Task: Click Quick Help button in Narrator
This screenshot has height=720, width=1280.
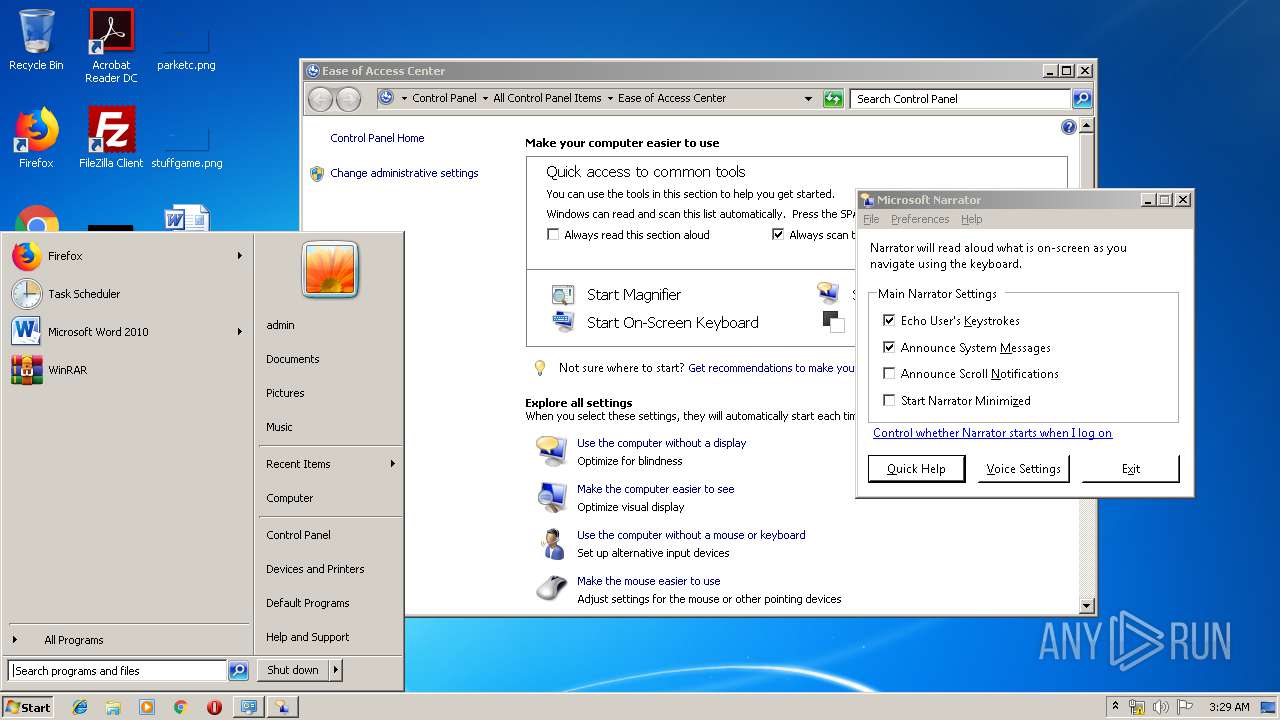Action: [x=916, y=469]
